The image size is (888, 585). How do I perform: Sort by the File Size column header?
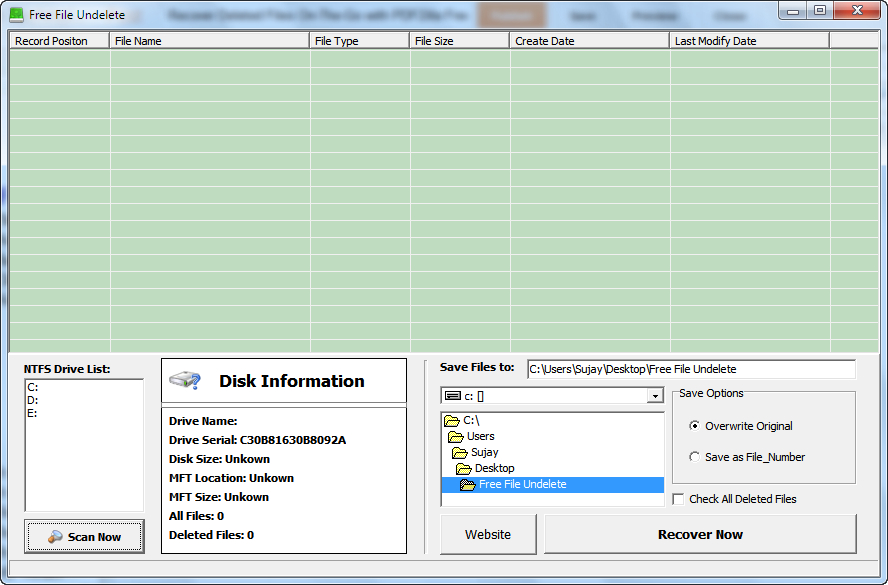459,41
